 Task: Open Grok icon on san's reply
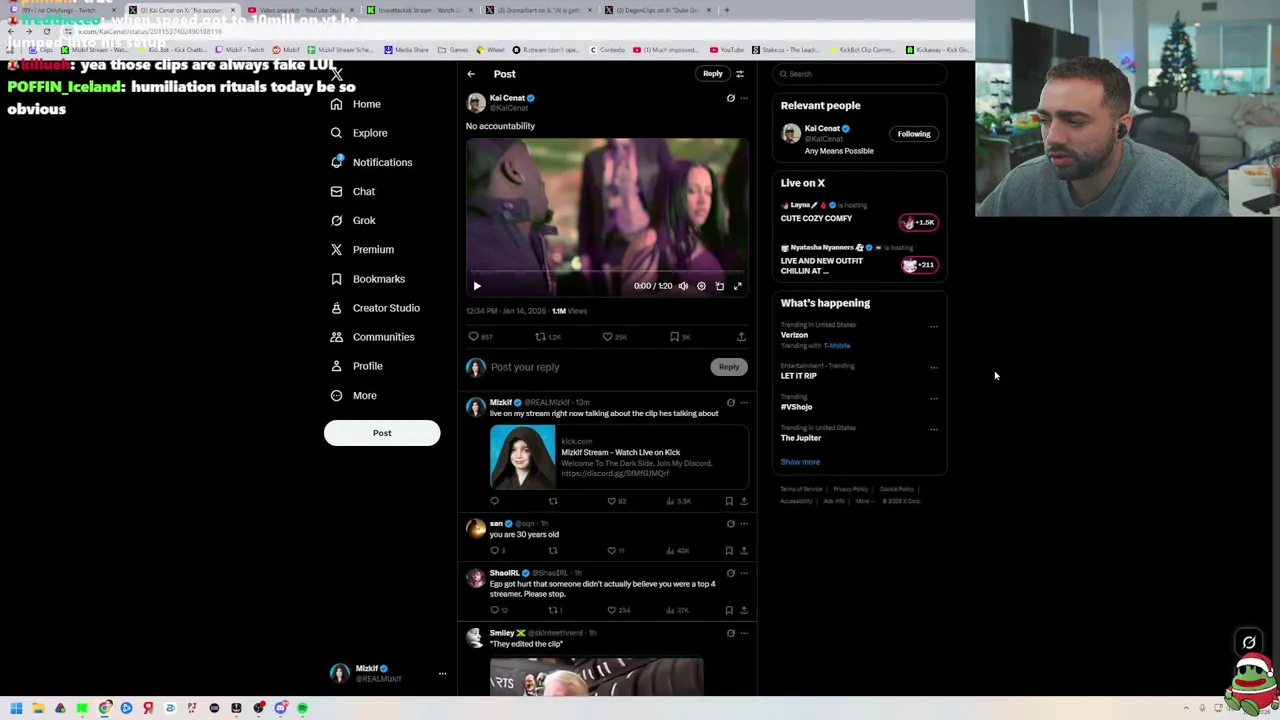pos(730,524)
